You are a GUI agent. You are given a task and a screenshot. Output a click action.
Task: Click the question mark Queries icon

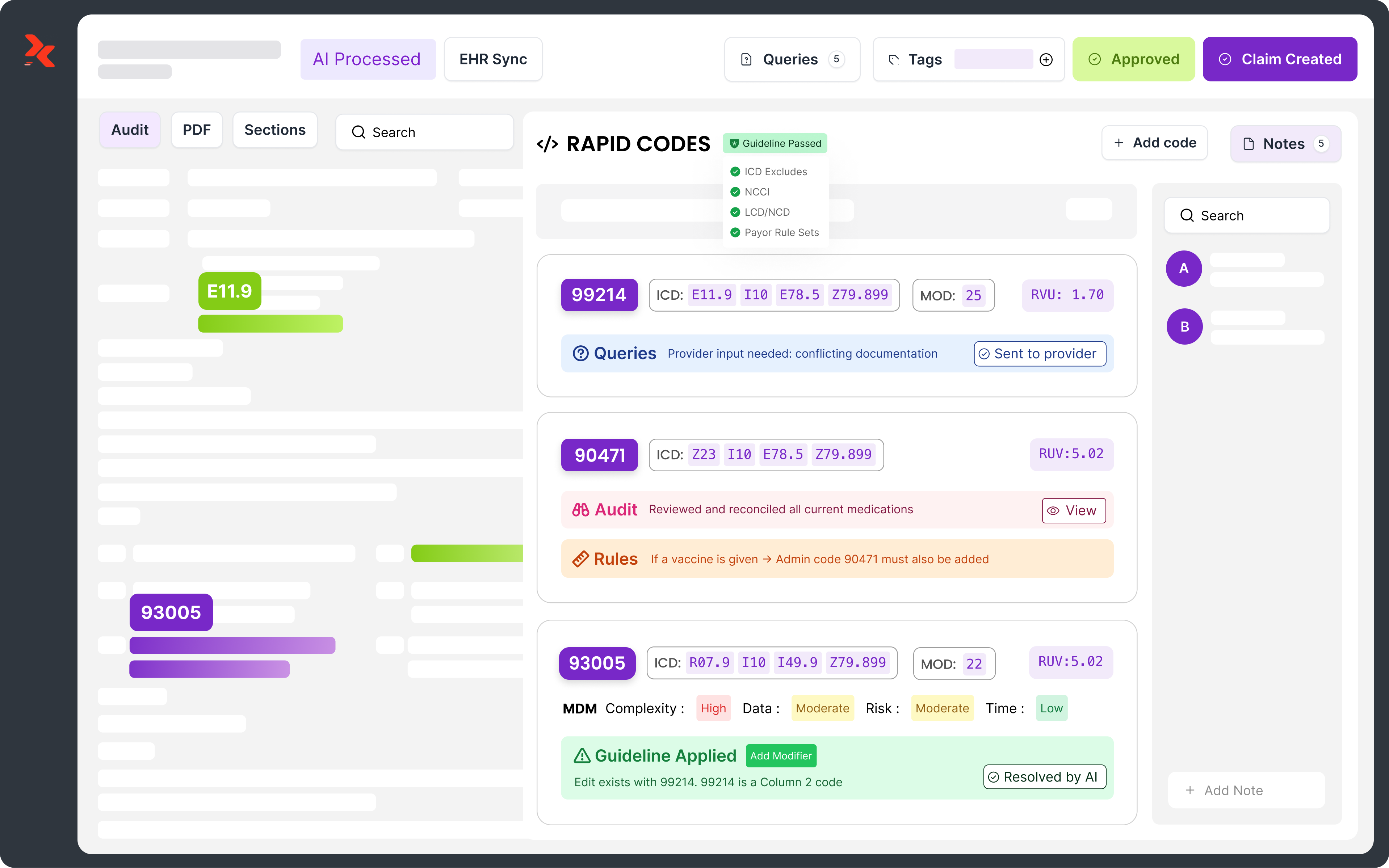[580, 354]
